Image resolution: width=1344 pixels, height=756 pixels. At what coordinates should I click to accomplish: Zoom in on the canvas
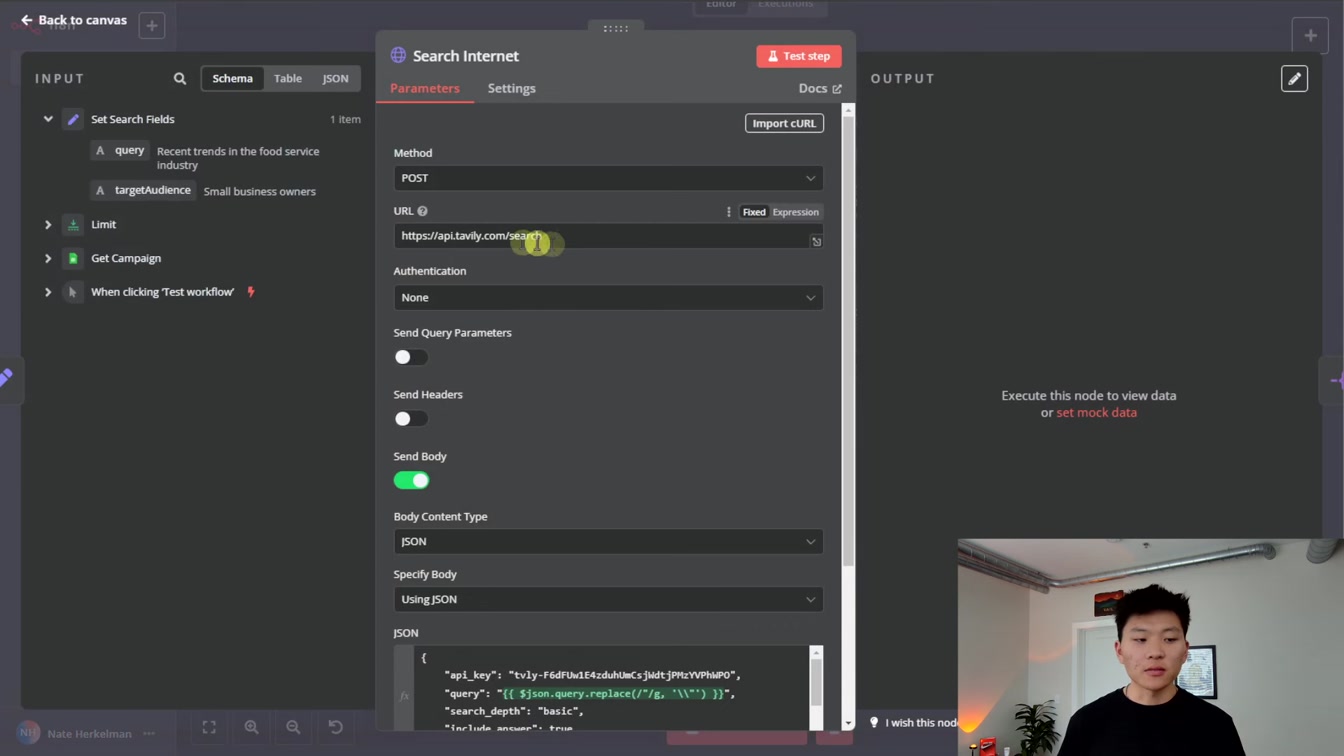pyautogui.click(x=251, y=727)
